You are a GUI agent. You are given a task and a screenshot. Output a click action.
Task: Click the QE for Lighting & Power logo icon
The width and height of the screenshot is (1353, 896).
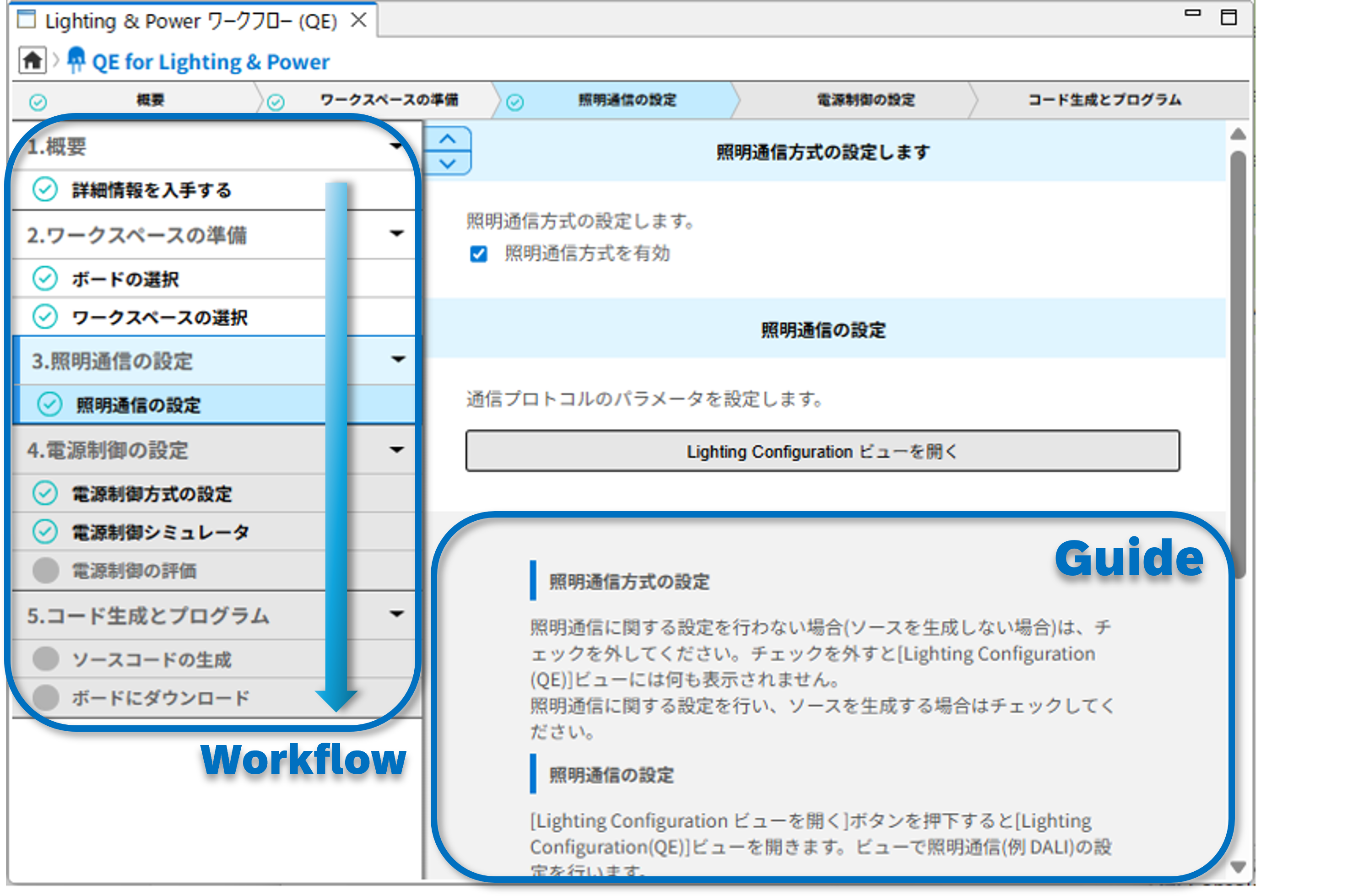click(x=76, y=60)
